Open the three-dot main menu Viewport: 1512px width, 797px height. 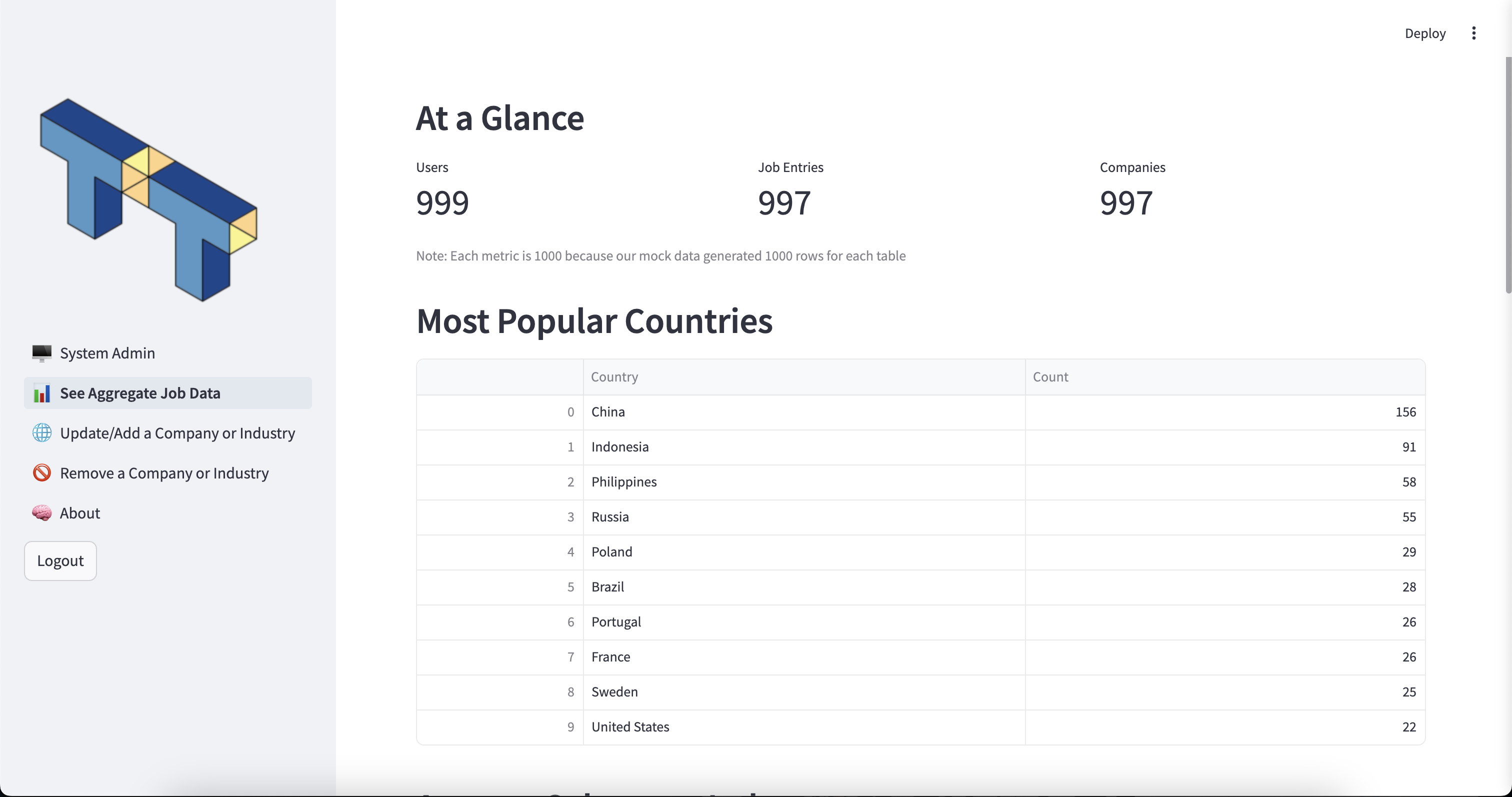coord(1474,33)
